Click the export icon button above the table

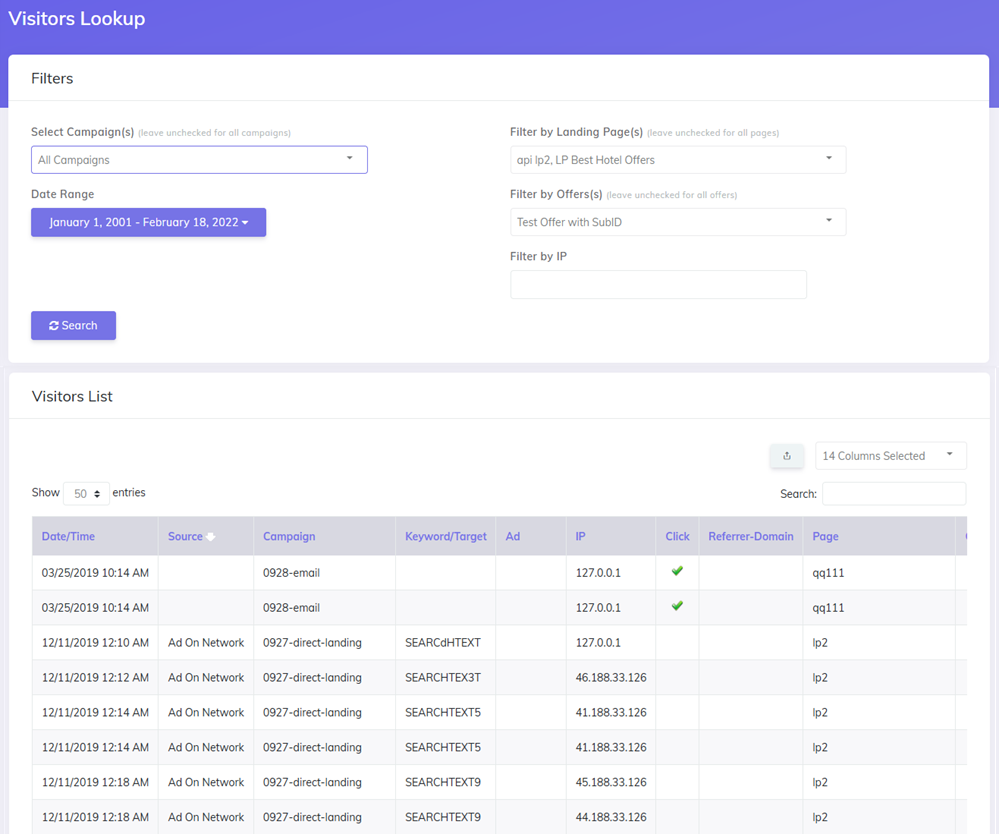click(x=787, y=456)
